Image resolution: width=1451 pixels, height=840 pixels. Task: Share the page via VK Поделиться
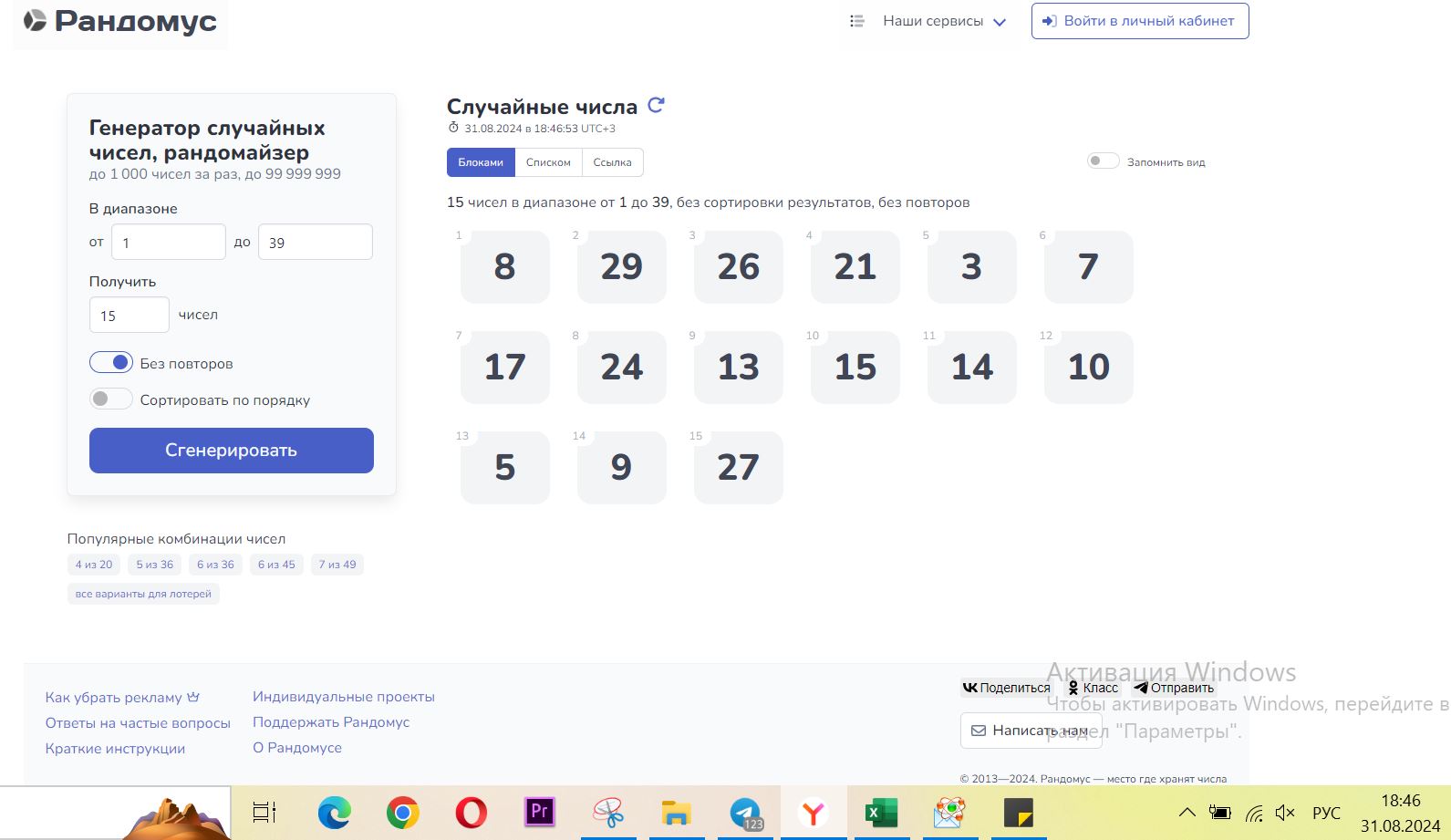[x=1007, y=688]
